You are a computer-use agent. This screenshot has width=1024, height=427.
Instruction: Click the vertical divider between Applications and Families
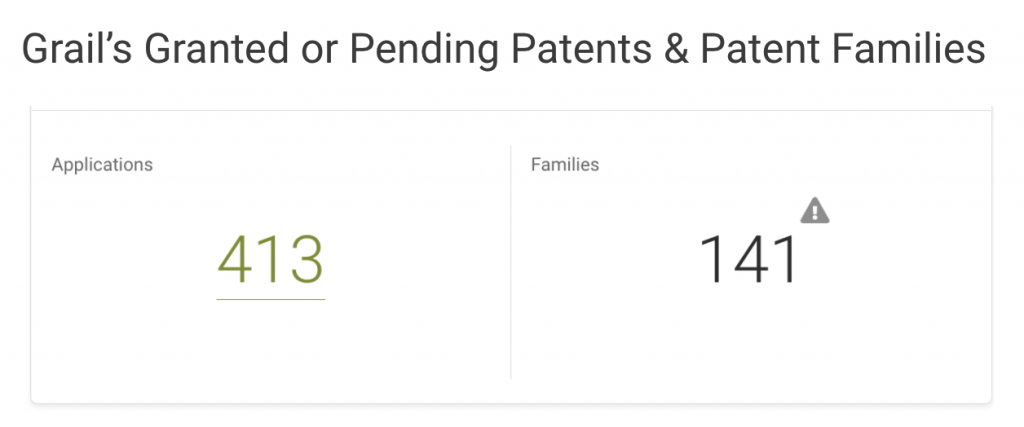click(x=511, y=261)
